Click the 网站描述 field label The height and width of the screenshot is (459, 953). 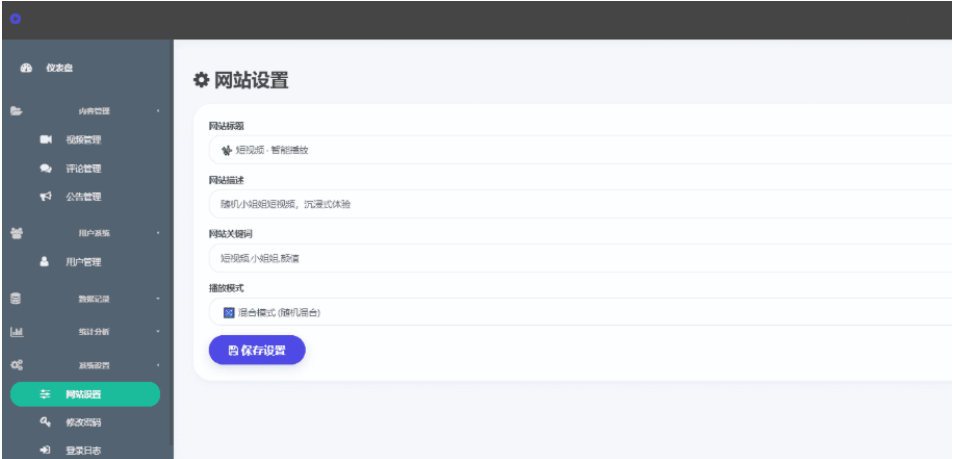coord(227,181)
